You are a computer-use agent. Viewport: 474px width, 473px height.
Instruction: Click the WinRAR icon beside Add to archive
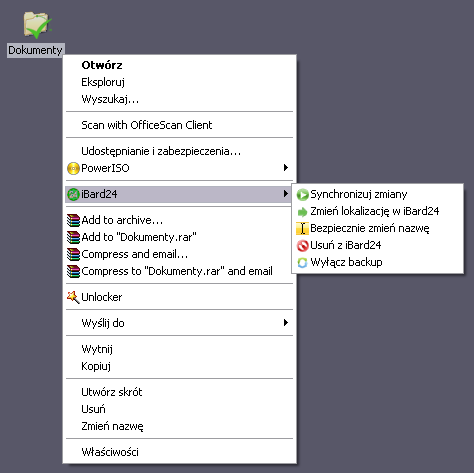coord(73,220)
